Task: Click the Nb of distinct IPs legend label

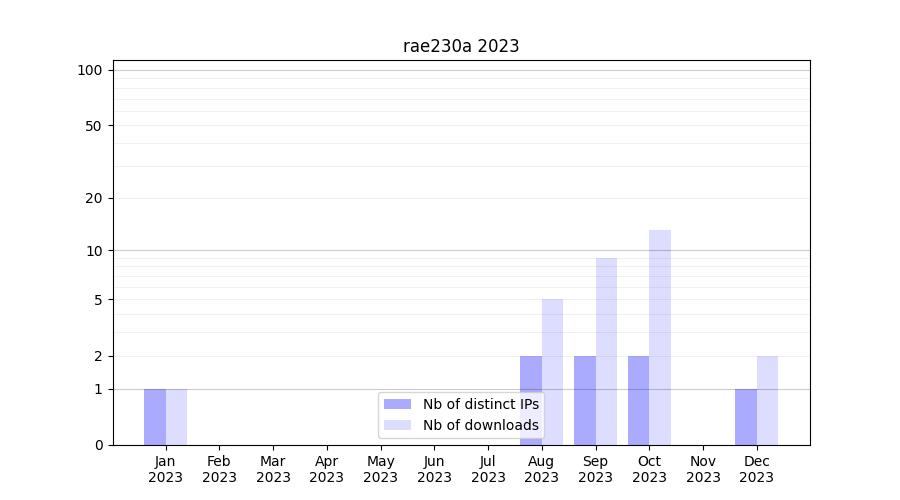Action: click(481, 404)
